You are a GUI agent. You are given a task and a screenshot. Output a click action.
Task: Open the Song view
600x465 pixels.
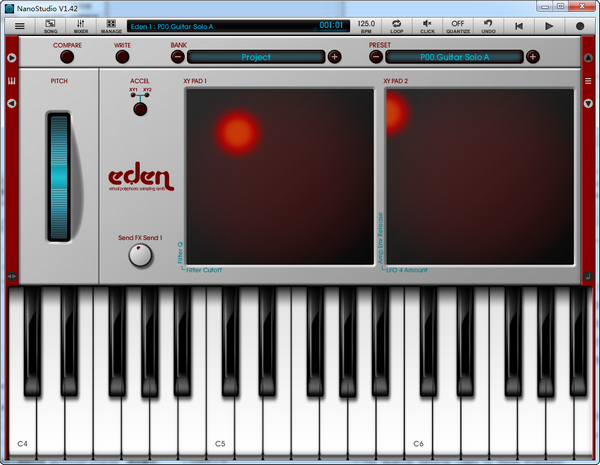coord(50,25)
